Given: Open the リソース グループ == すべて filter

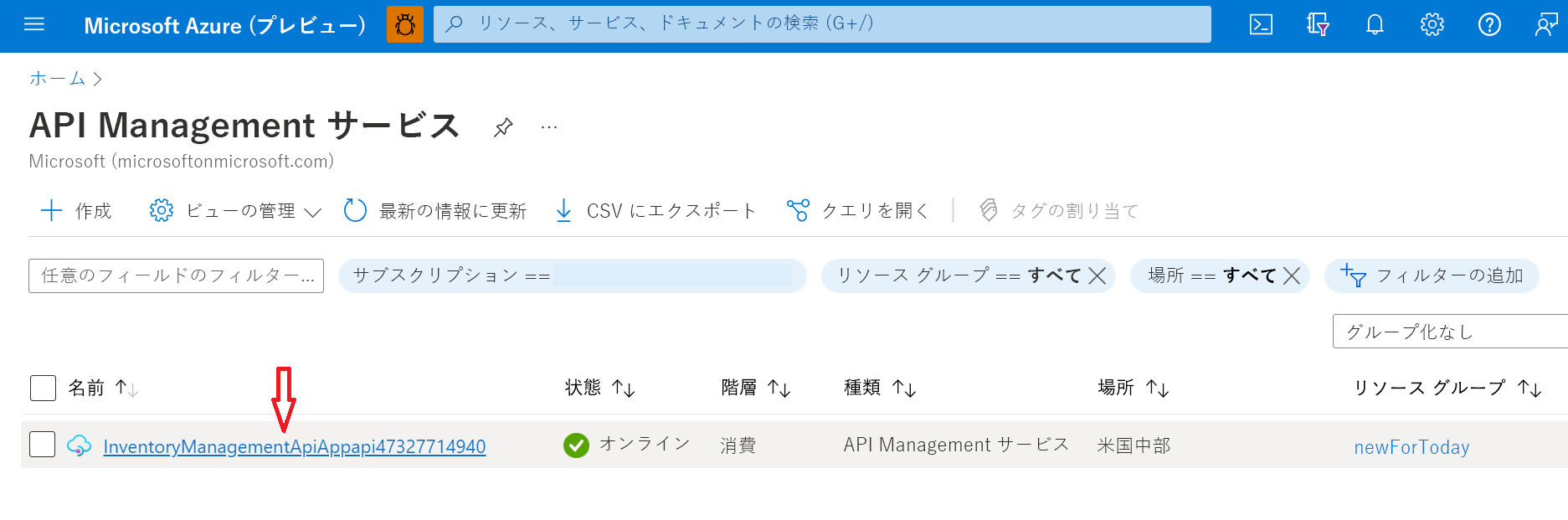Looking at the screenshot, I should pyautogui.click(x=958, y=275).
